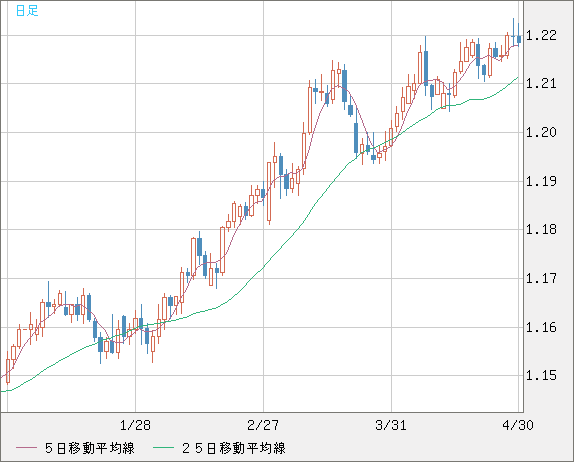Click the 2/27 date label
Image resolution: width=574 pixels, height=462 pixels.
tap(263, 425)
